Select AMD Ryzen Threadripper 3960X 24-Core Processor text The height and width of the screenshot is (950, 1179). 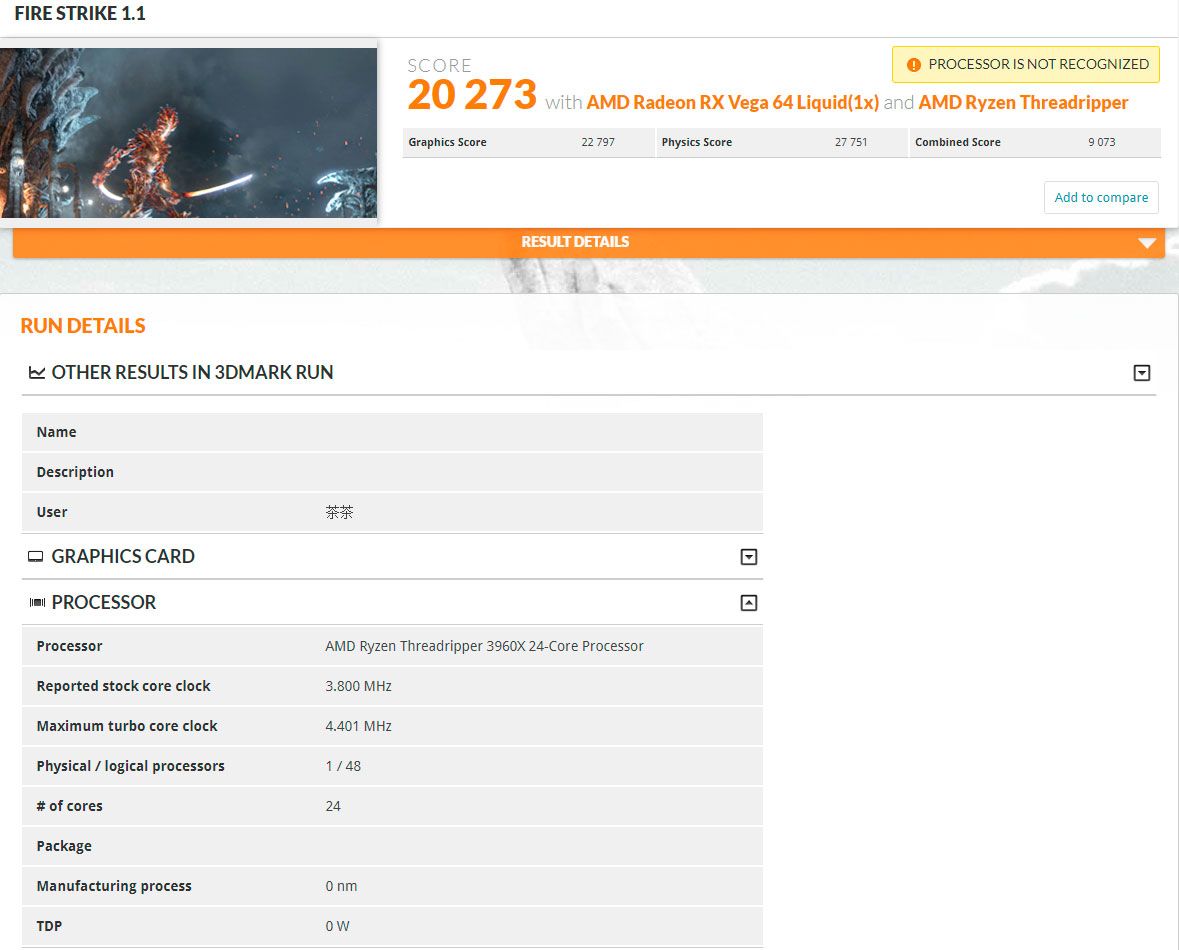click(484, 646)
